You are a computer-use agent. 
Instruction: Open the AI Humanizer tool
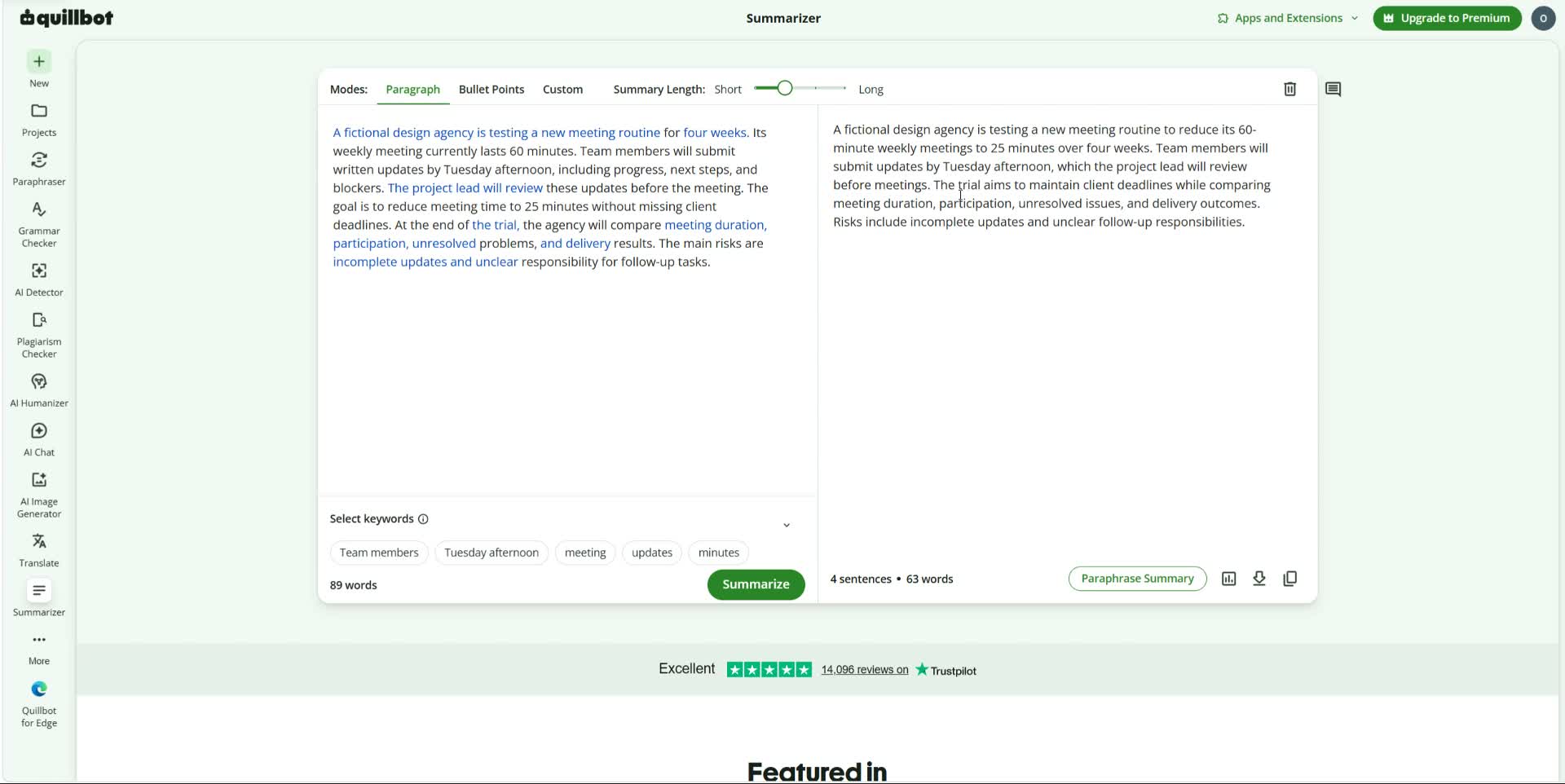click(38, 390)
